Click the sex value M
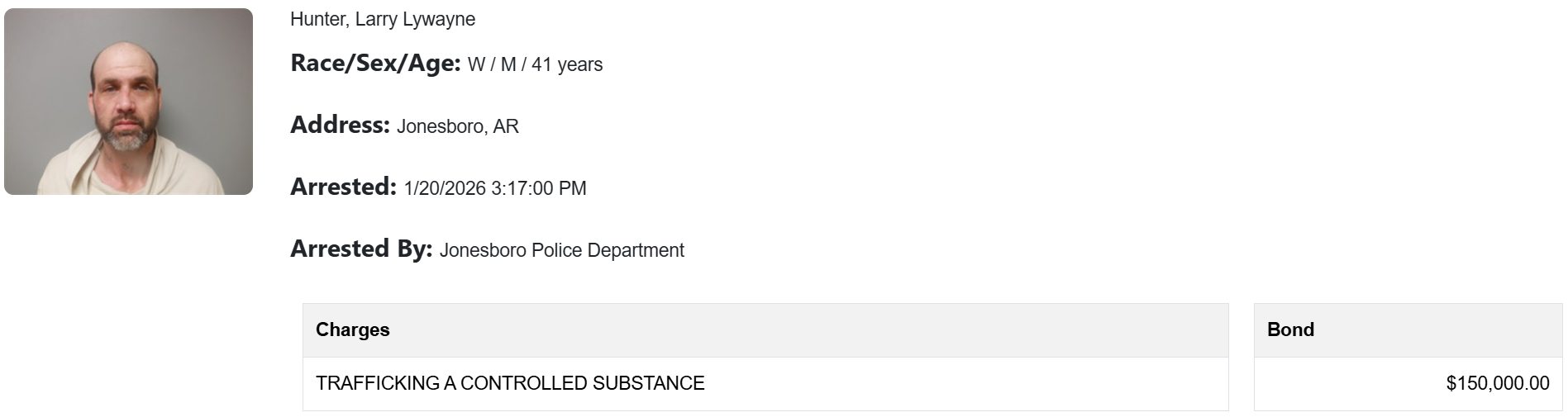The image size is (1568, 417). coord(508,64)
